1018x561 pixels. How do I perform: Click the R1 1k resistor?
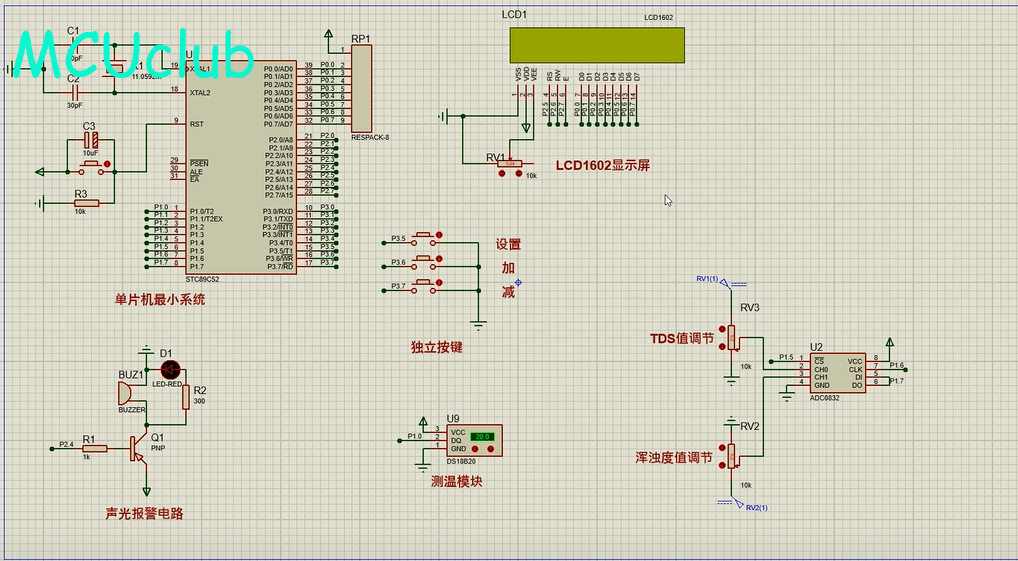(88, 448)
